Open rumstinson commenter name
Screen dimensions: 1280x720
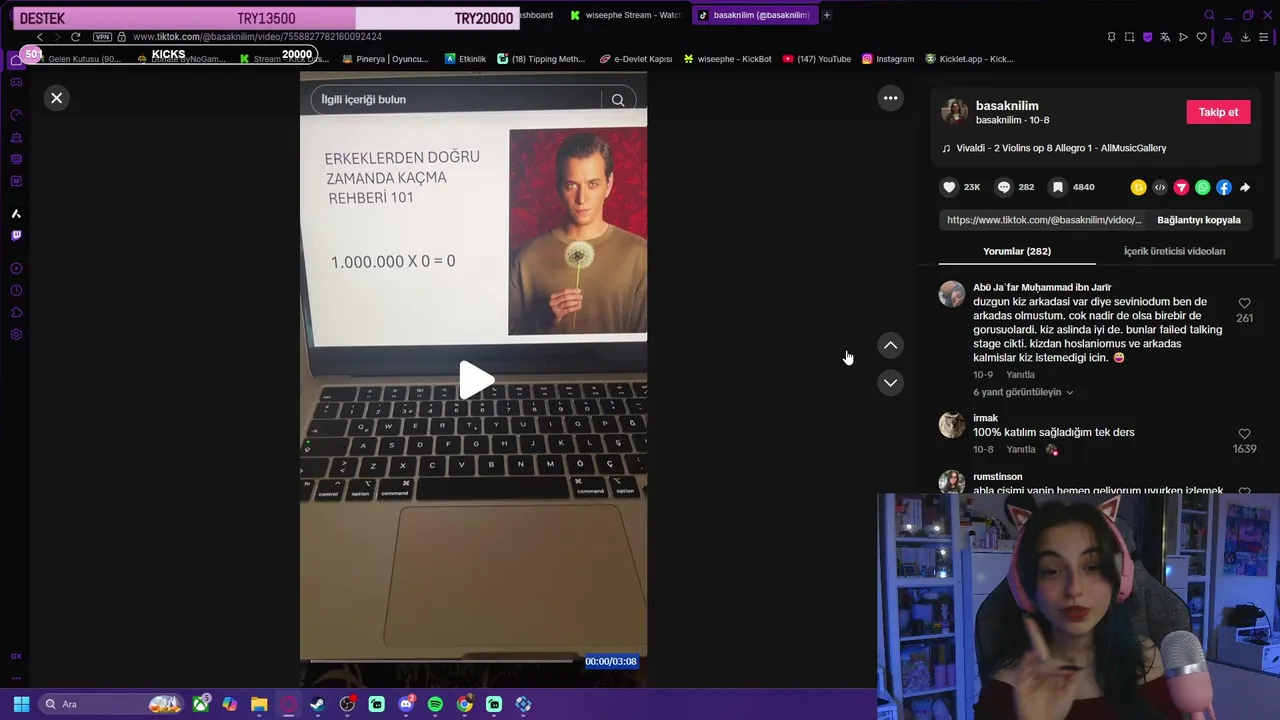coord(997,476)
